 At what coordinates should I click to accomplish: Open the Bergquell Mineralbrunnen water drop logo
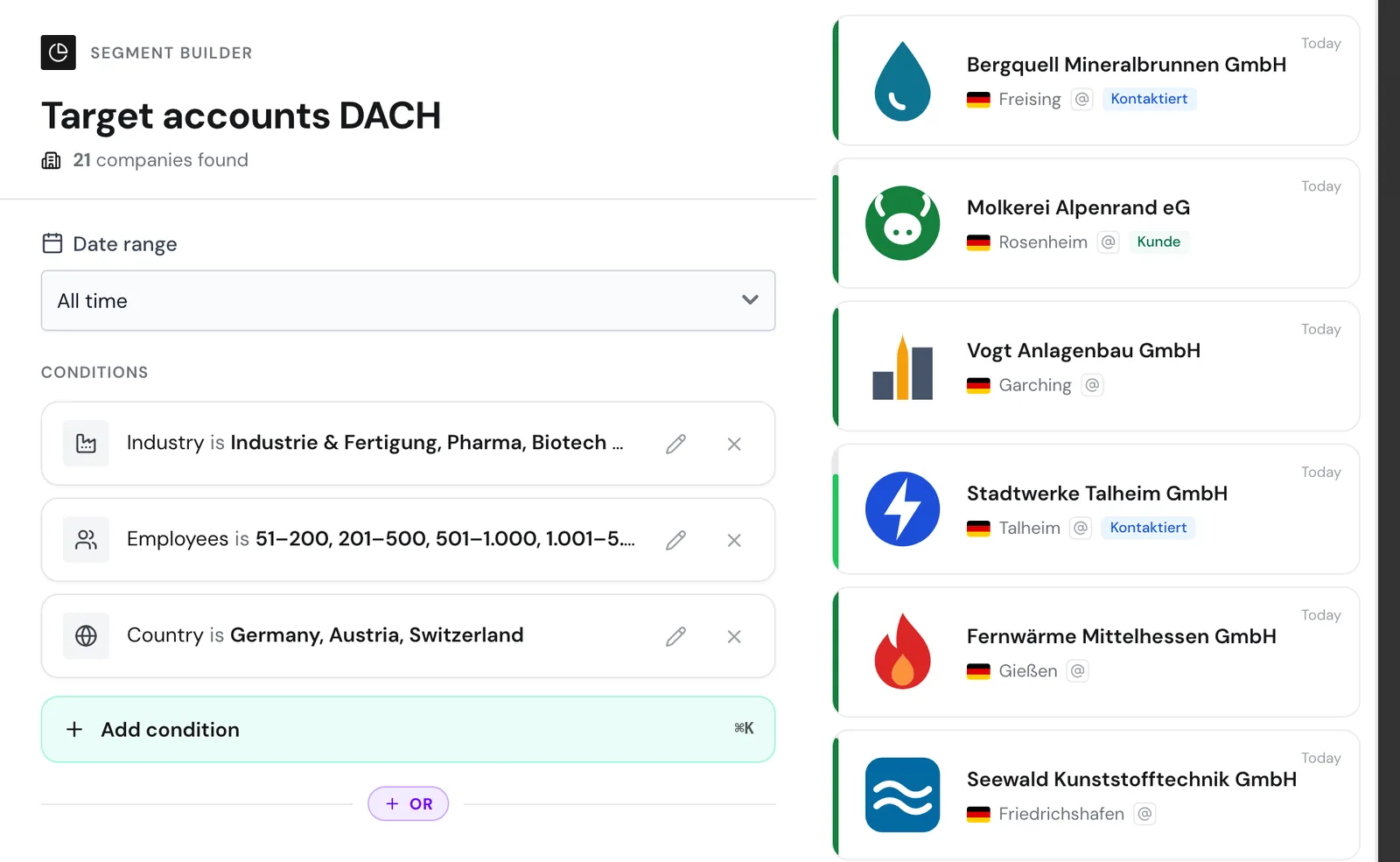point(902,81)
